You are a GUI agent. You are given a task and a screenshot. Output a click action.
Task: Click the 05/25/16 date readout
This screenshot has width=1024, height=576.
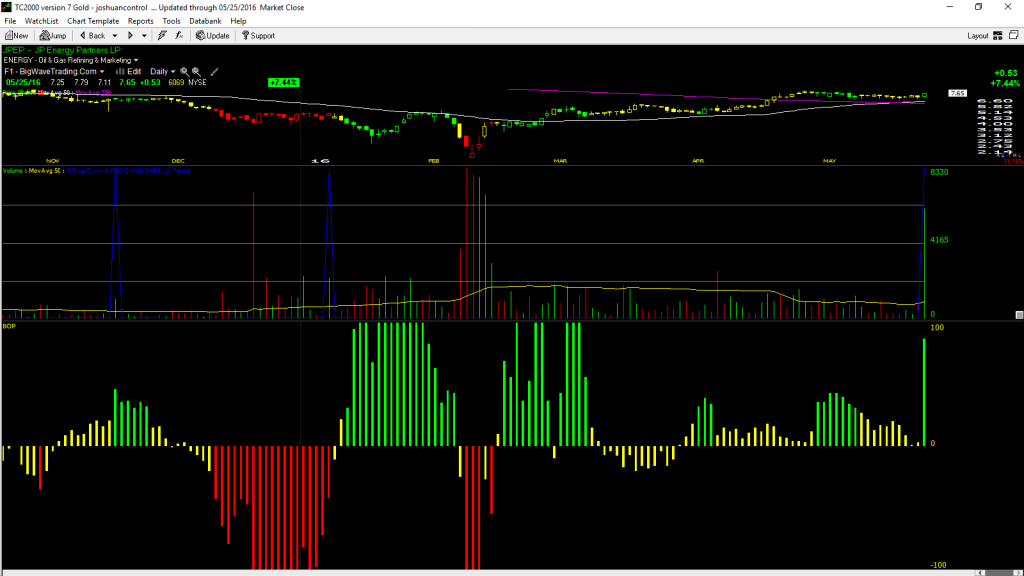(x=24, y=83)
